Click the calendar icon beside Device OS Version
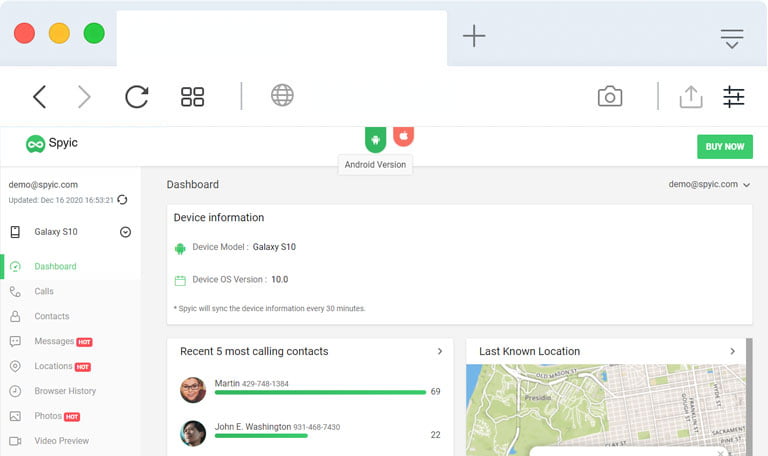 pyautogui.click(x=180, y=281)
